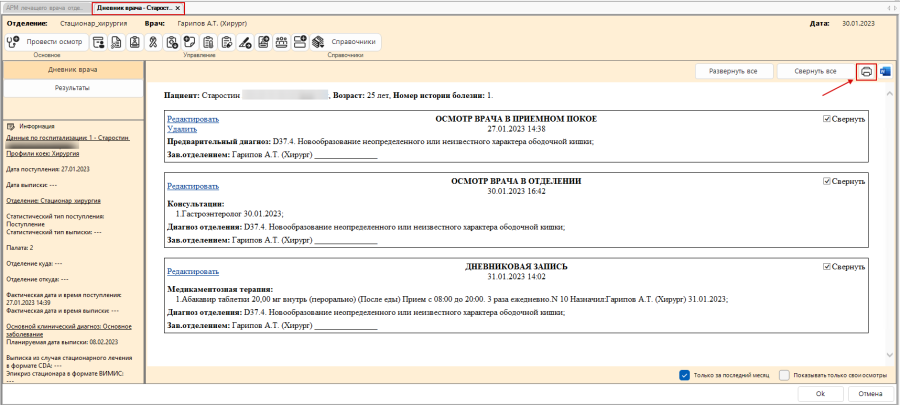The image size is (900, 405).
Task: Click the Отмена button
Action: click(x=870, y=394)
